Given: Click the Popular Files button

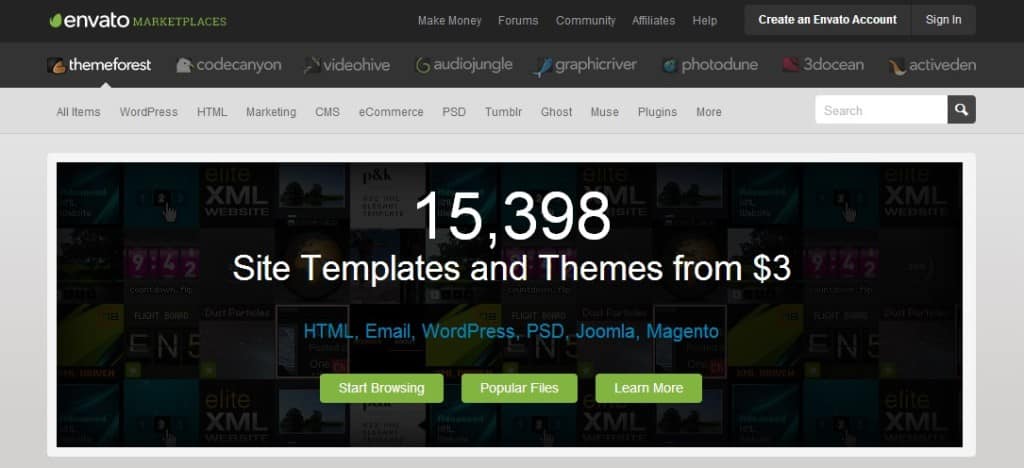Looking at the screenshot, I should 519,388.
